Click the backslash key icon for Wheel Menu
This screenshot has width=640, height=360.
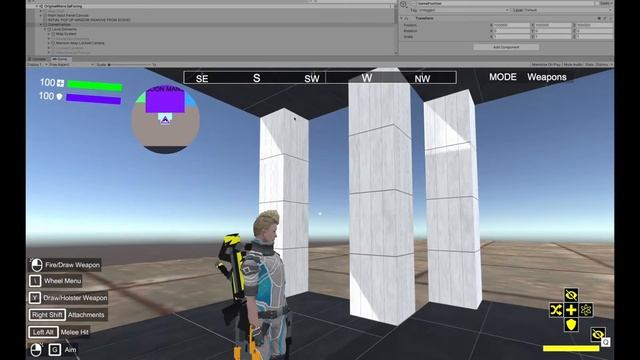pyautogui.click(x=35, y=281)
